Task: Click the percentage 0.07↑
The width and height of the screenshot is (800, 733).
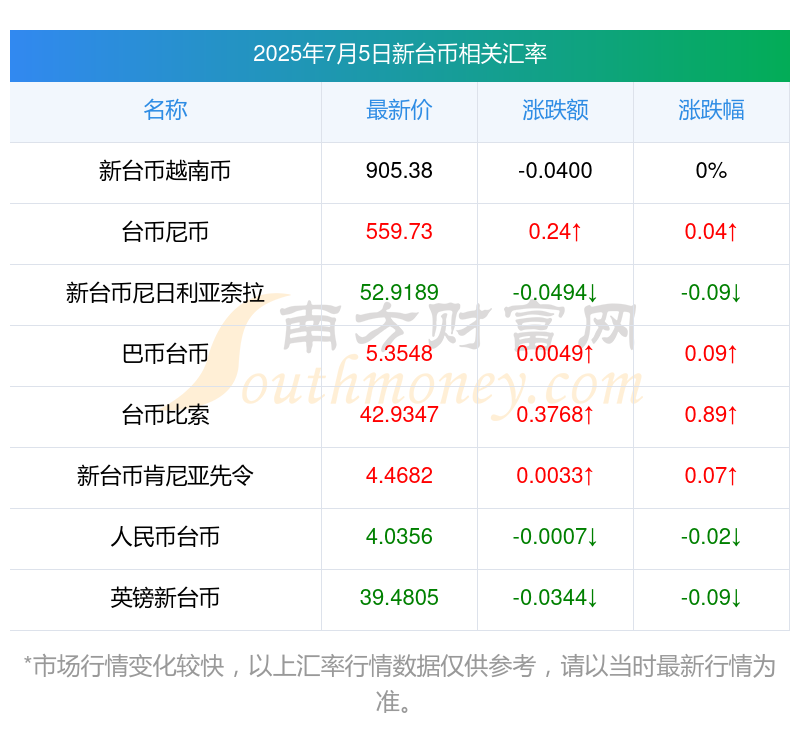Action: click(x=711, y=476)
